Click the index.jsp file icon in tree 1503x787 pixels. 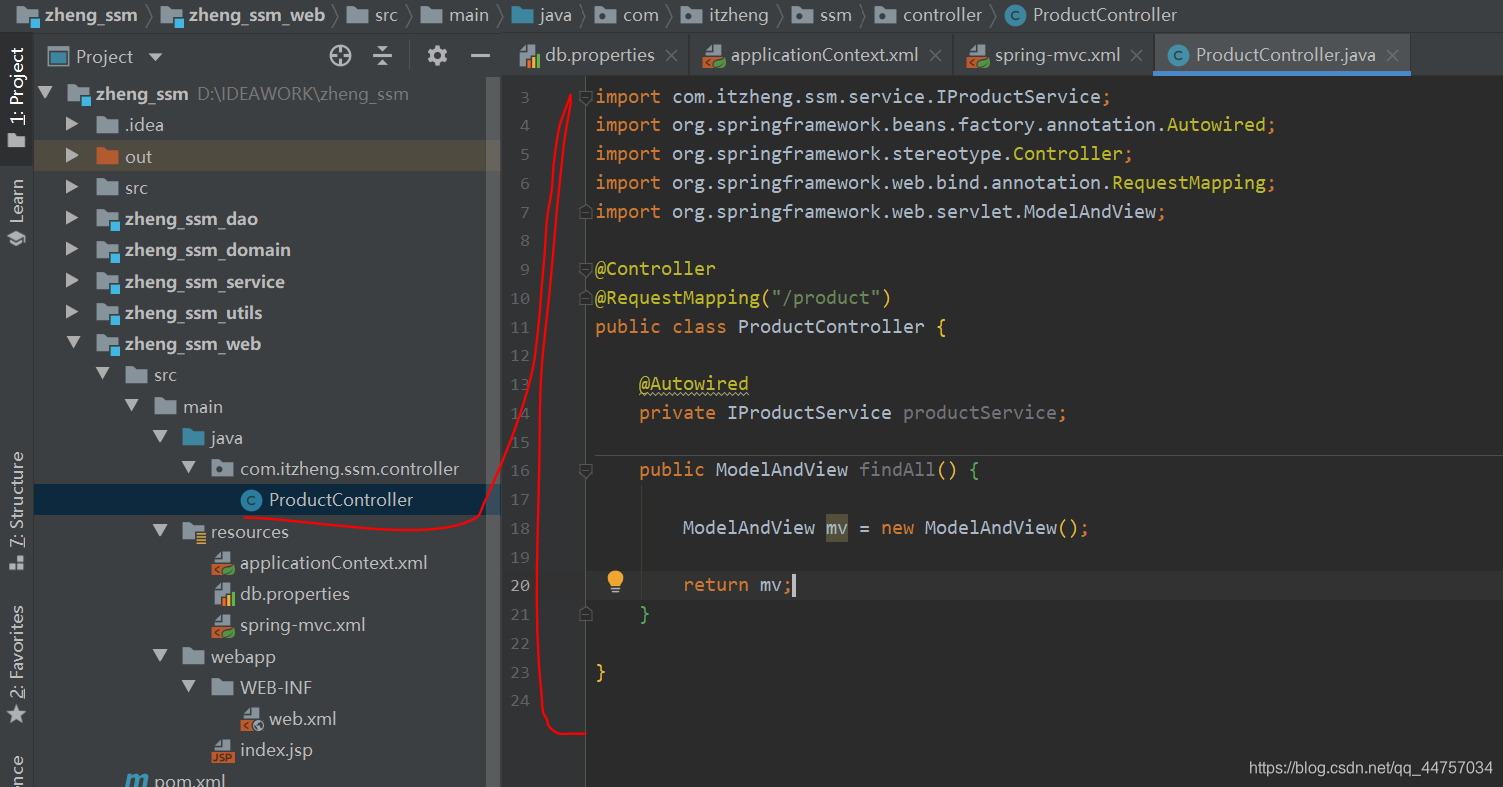coord(223,751)
